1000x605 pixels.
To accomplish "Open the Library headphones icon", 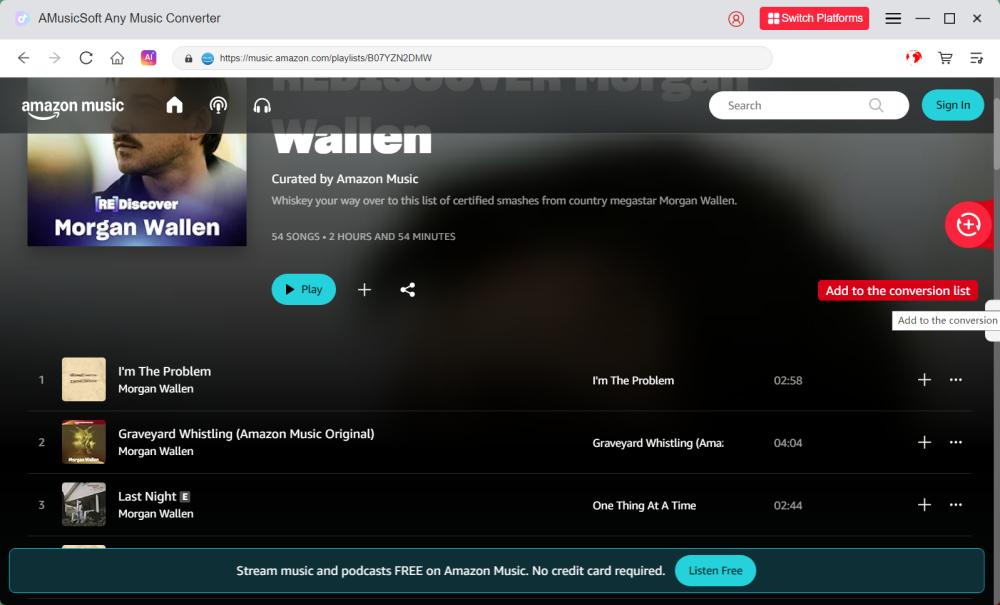I will pyautogui.click(x=262, y=105).
